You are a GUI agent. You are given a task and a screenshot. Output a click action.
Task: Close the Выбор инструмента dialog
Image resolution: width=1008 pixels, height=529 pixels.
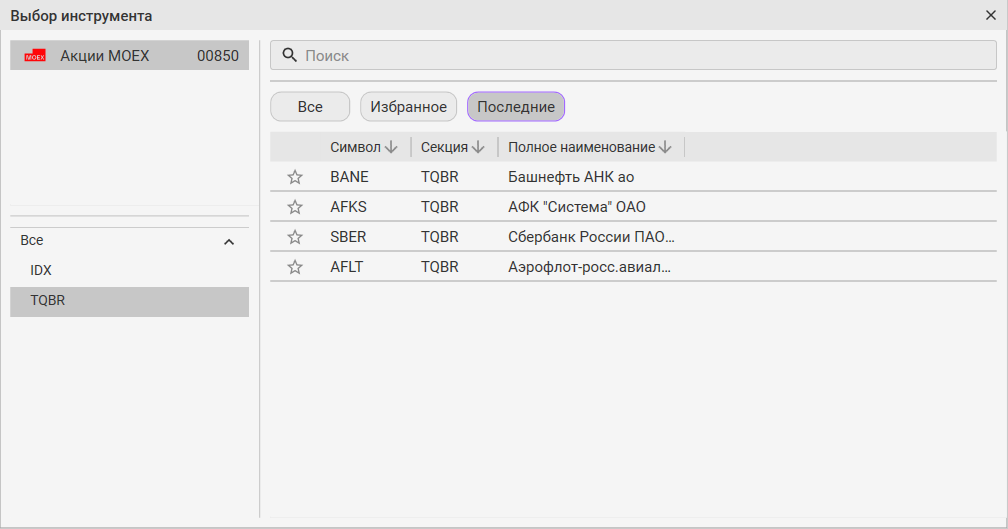click(x=991, y=15)
